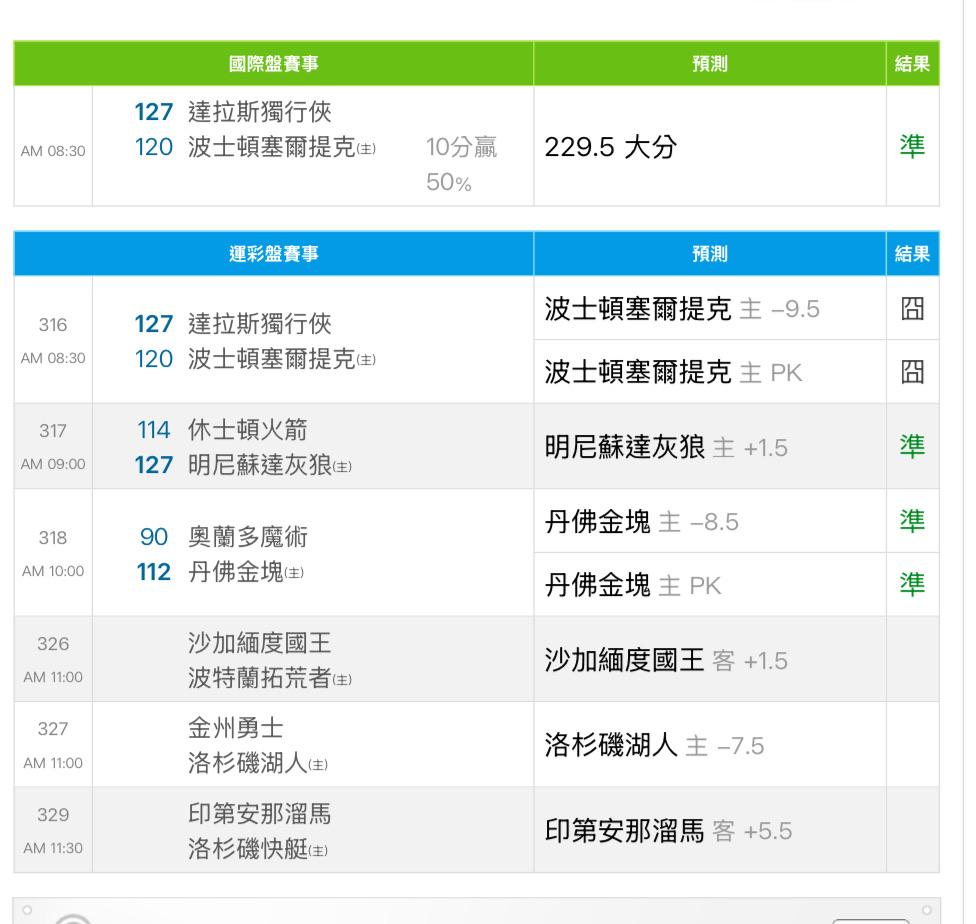Click game number 329
Viewport: 976px width, 924px height.
click(x=53, y=814)
